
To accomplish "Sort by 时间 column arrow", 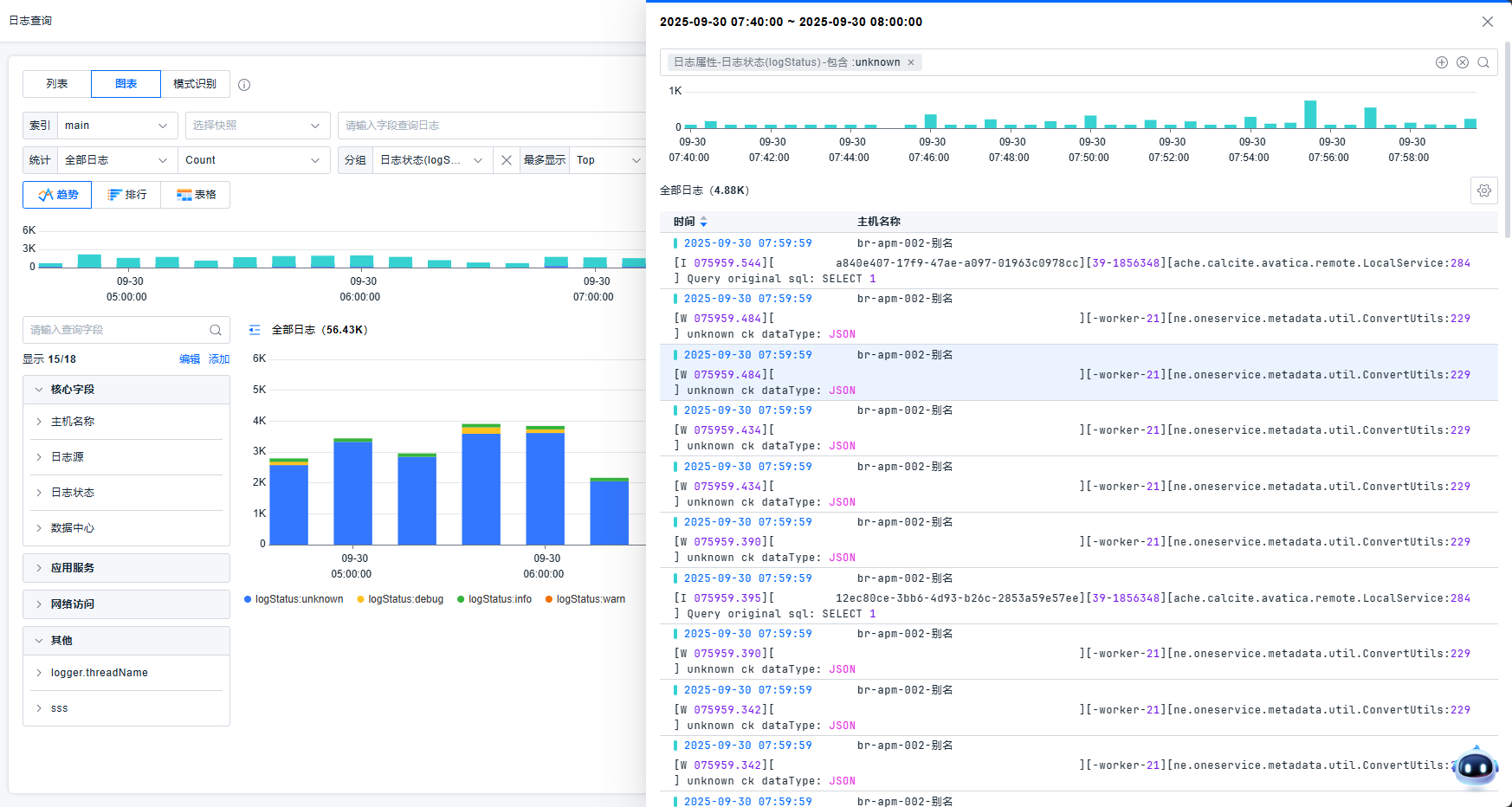I will coord(703,222).
